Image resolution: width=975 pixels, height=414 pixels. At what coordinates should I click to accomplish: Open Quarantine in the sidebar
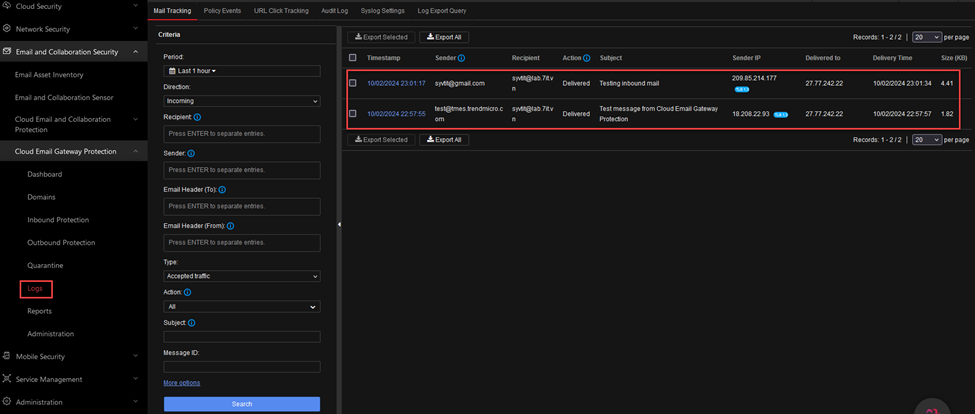[45, 265]
